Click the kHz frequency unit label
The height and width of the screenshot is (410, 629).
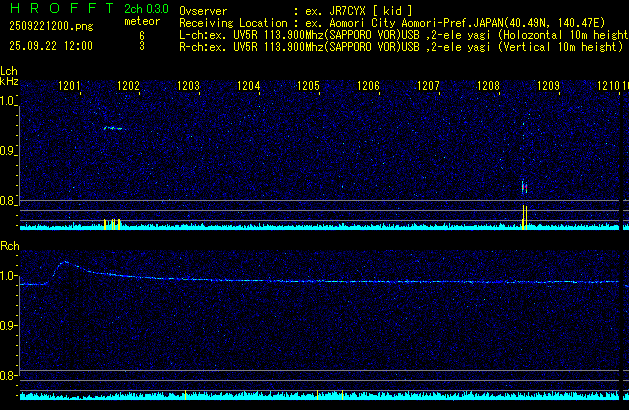[x=9, y=80]
